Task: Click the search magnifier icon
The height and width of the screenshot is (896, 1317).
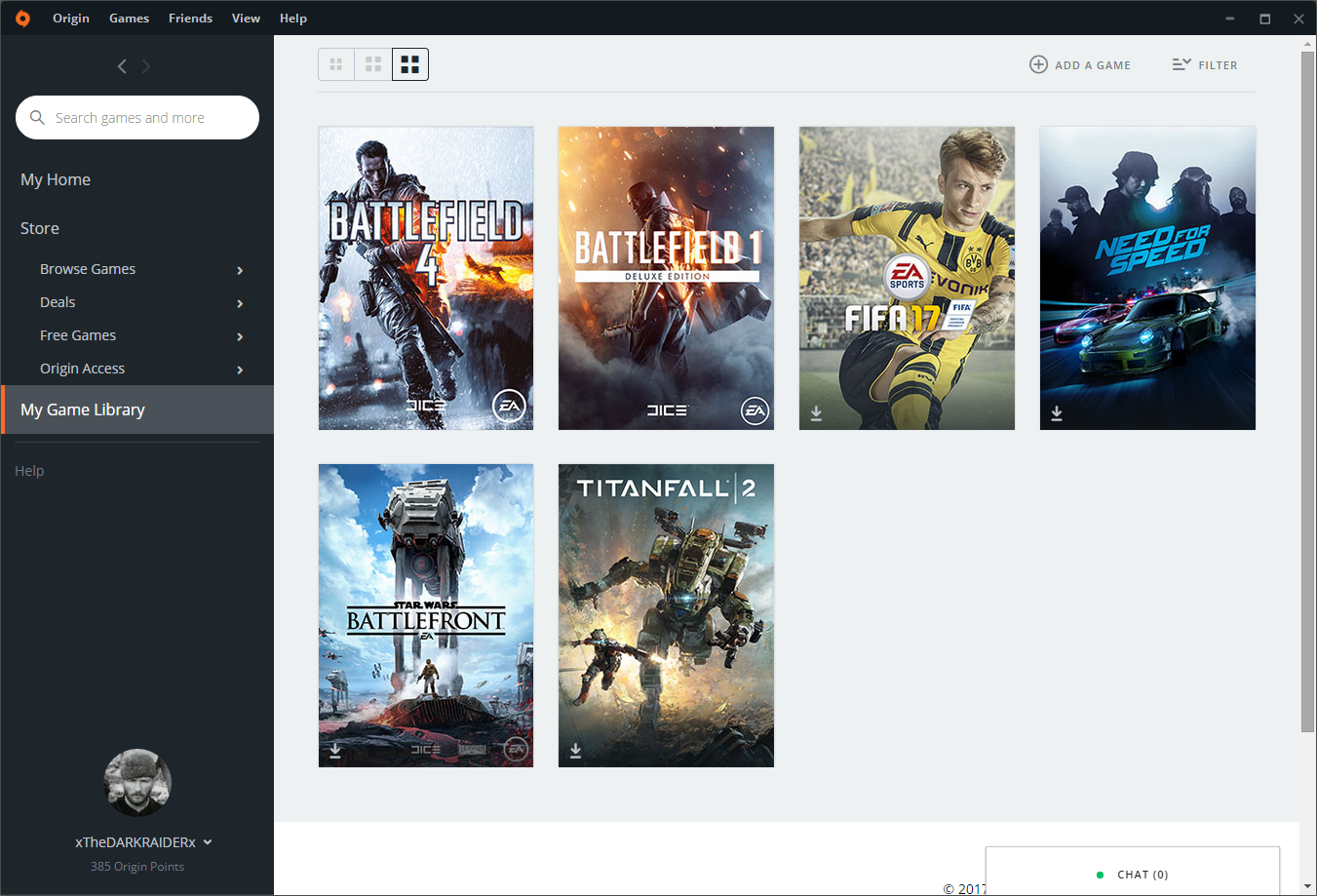Action: [x=37, y=117]
